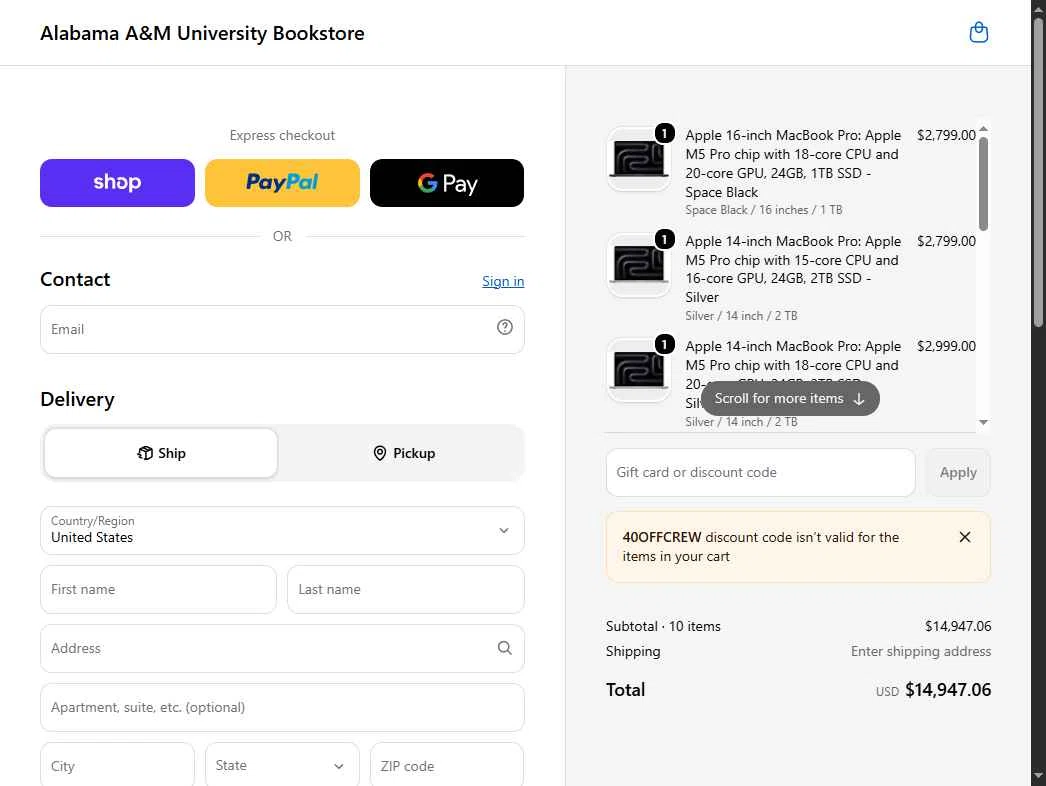Click Alabama A&M University Bookstore title
The height and width of the screenshot is (786, 1046).
click(202, 33)
